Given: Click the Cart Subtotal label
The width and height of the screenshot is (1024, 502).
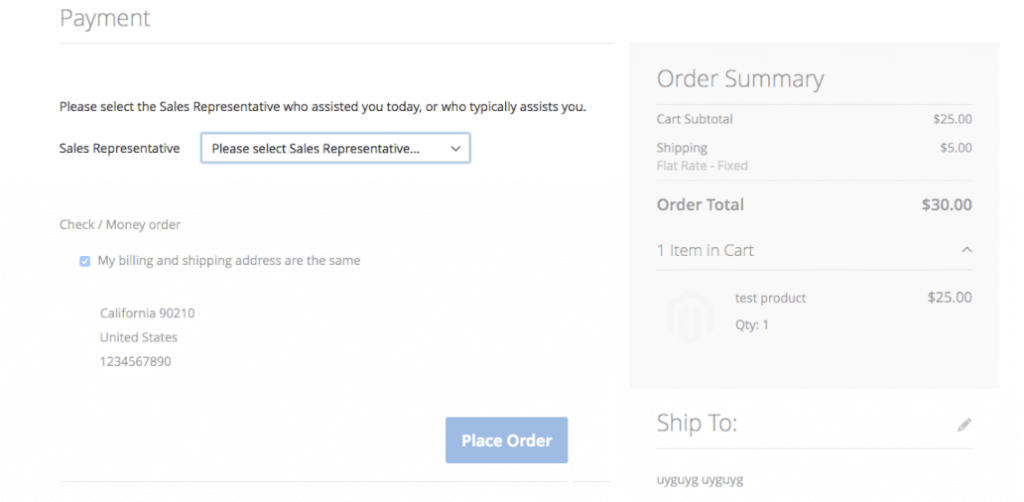Looking at the screenshot, I should [694, 119].
